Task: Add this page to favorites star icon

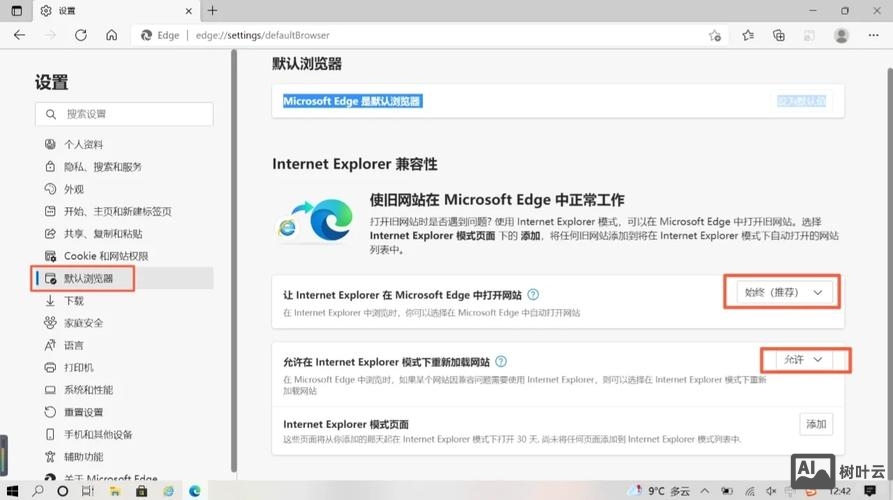Action: (x=715, y=35)
